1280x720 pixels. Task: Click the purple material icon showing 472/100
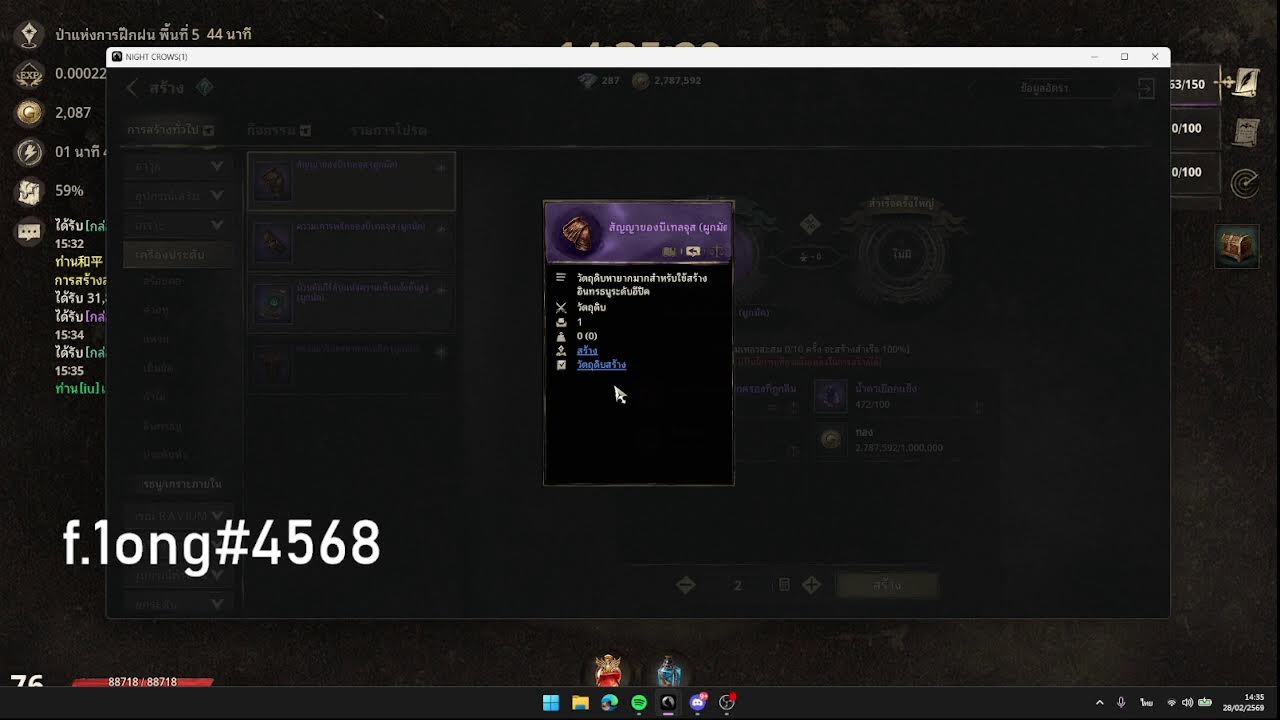click(830, 396)
